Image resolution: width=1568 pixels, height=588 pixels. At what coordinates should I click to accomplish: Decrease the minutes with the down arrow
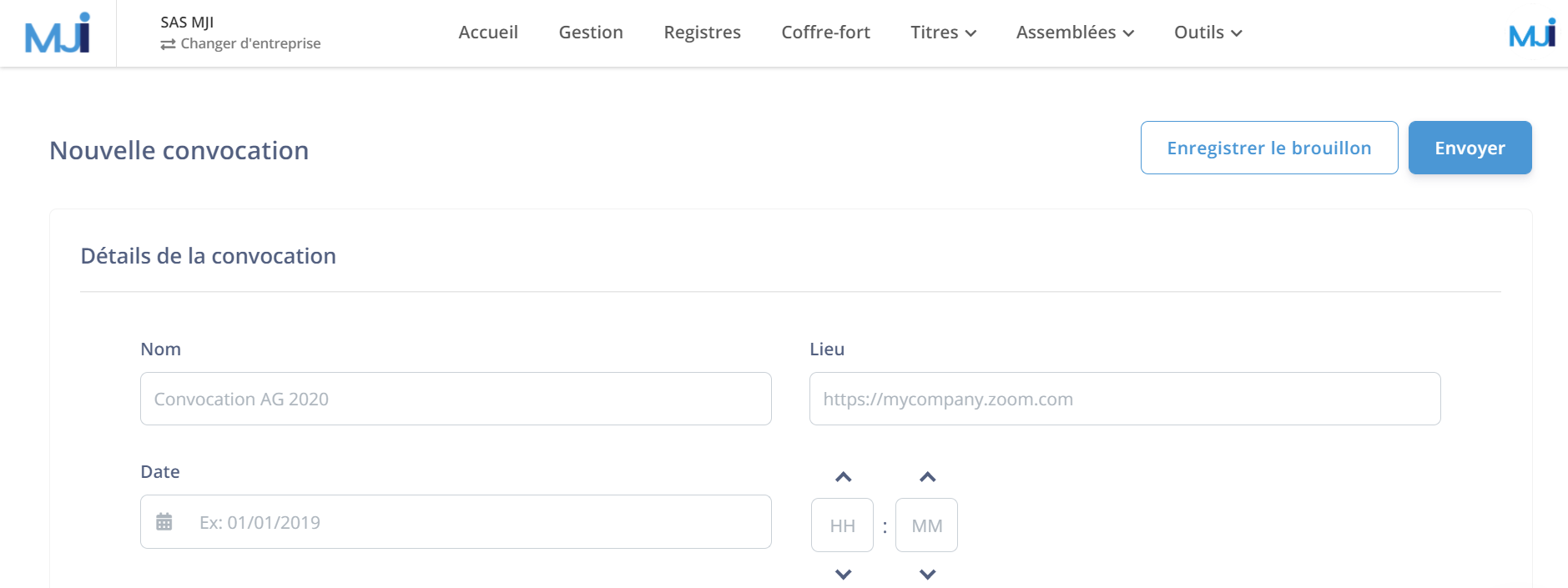927,574
